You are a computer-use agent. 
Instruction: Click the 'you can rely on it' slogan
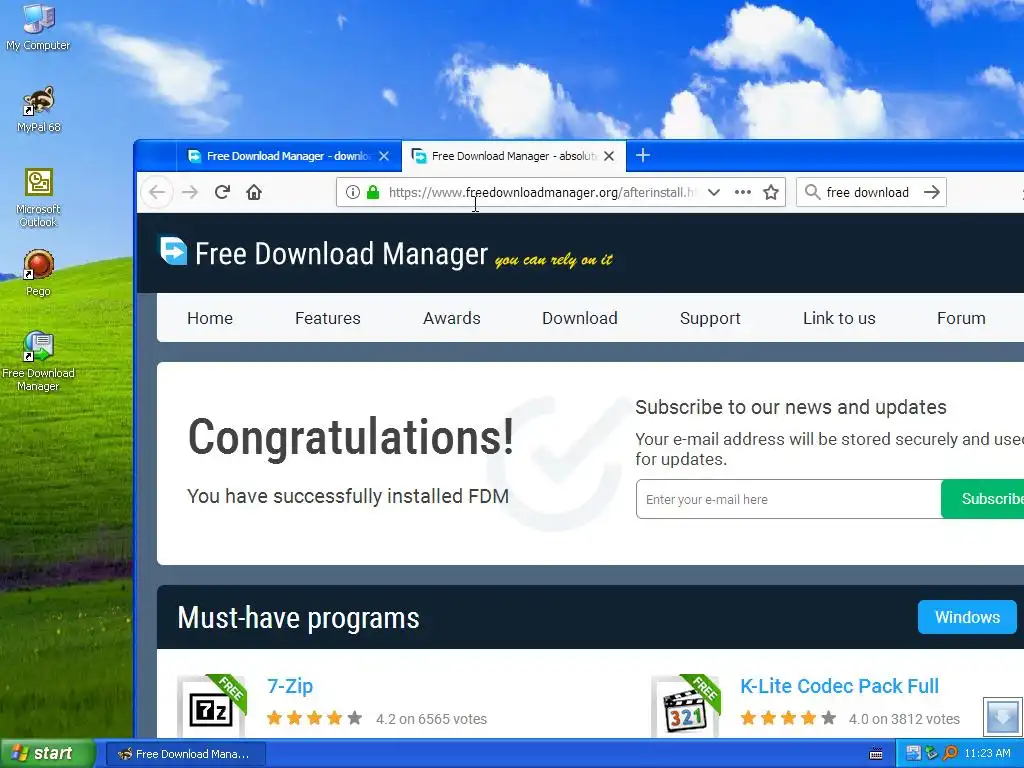pos(554,260)
